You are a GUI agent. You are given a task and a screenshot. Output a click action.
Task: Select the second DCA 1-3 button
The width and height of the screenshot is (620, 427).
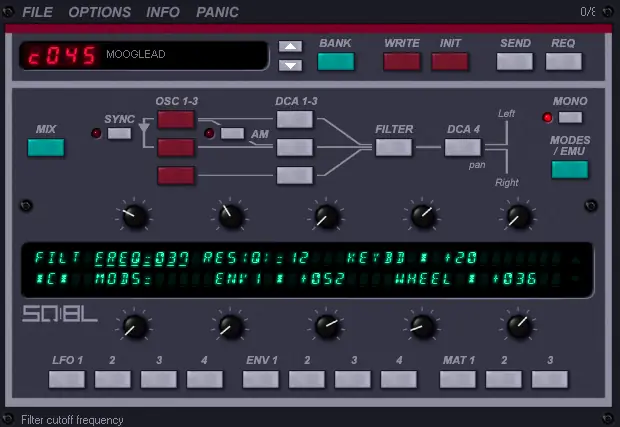click(x=295, y=147)
